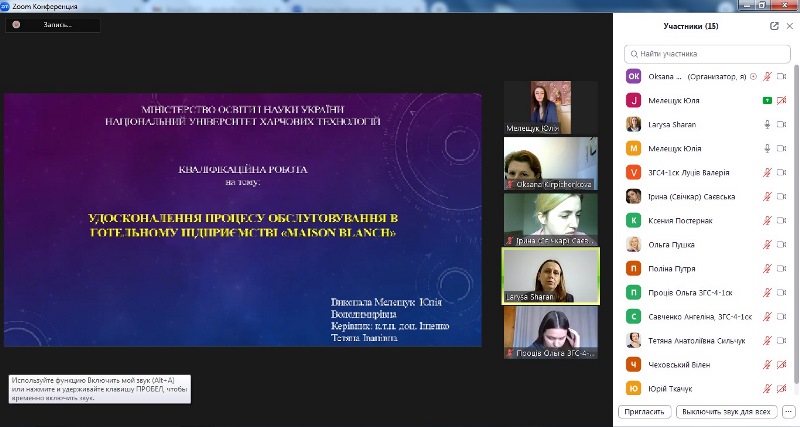This screenshot has width=800, height=427.
Task: Click screen share icon for Мелещук Юля
Action: 767,101
